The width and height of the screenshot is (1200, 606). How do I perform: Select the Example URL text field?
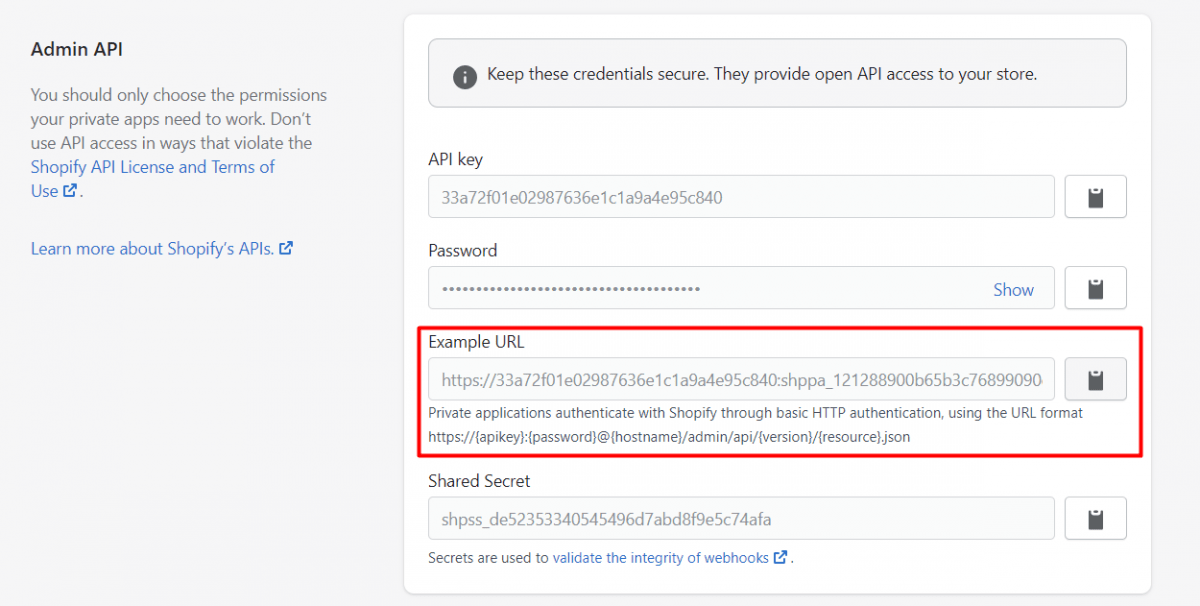pyautogui.click(x=741, y=379)
